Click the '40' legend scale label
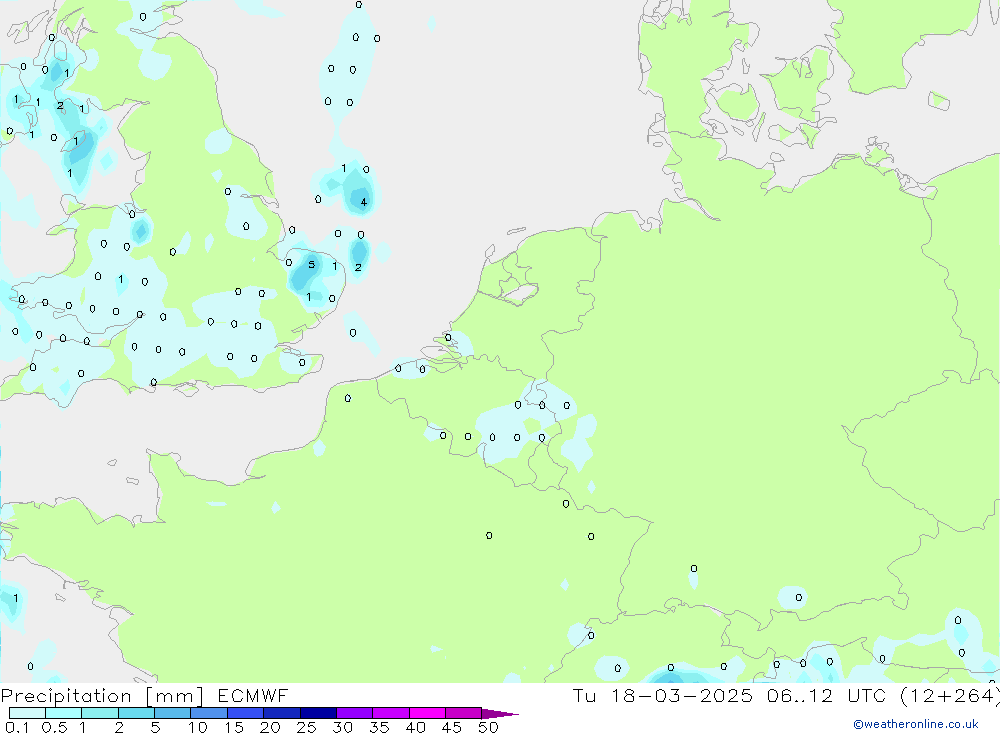1000x733 pixels. point(416,727)
